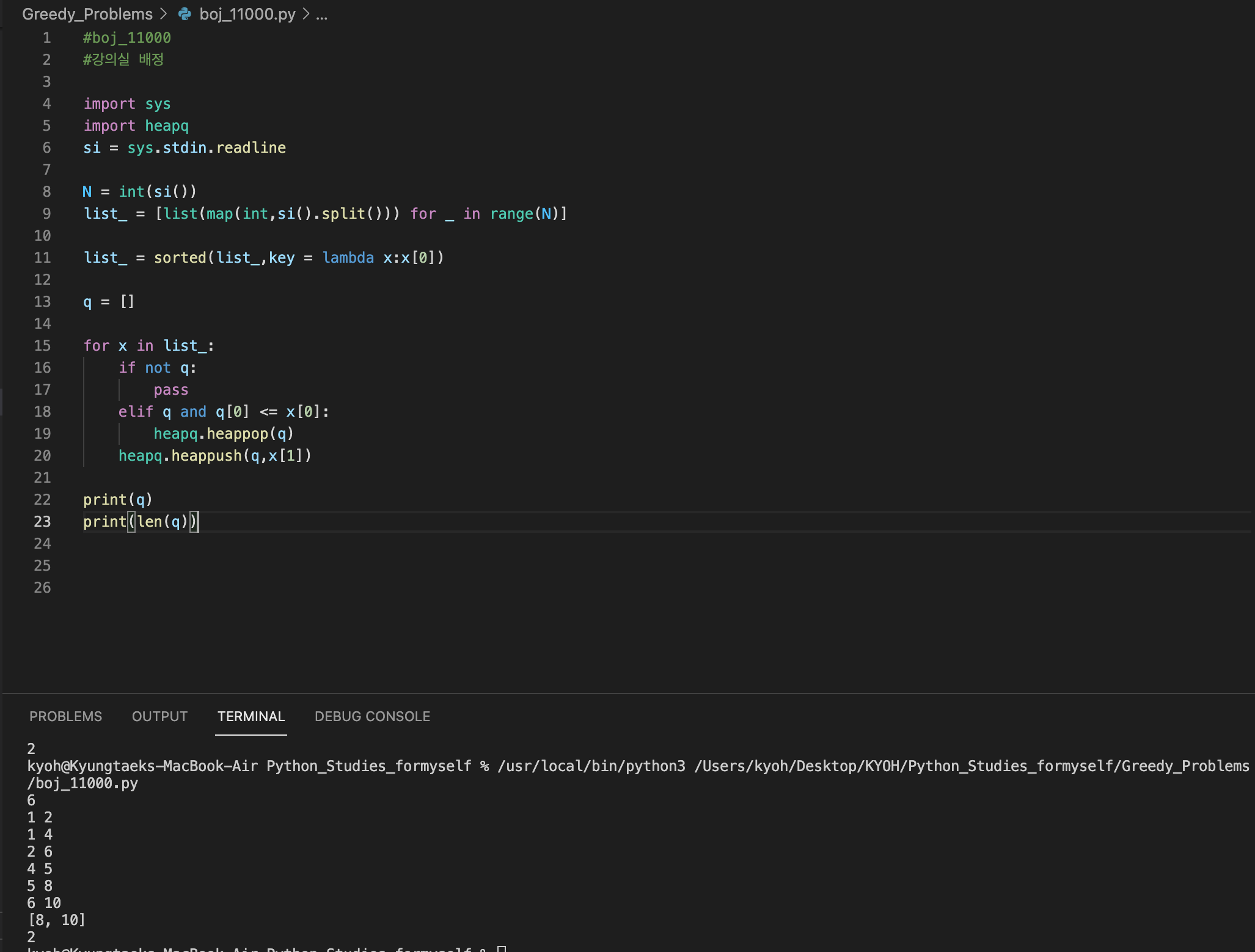Click terminal input line '1 4'

pos(40,835)
